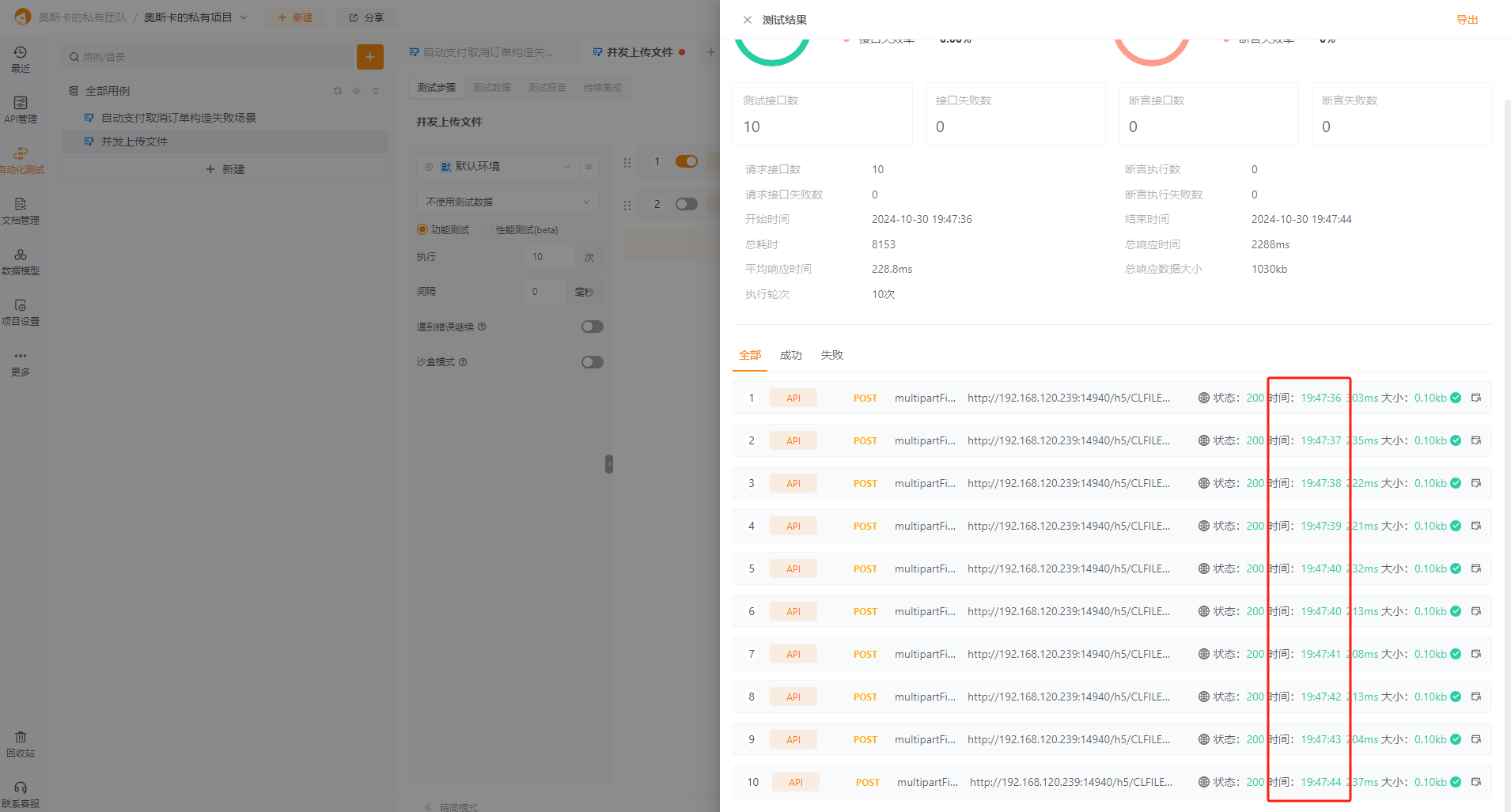1511x812 pixels.
Task: Show 失败 results tab
Action: point(832,355)
